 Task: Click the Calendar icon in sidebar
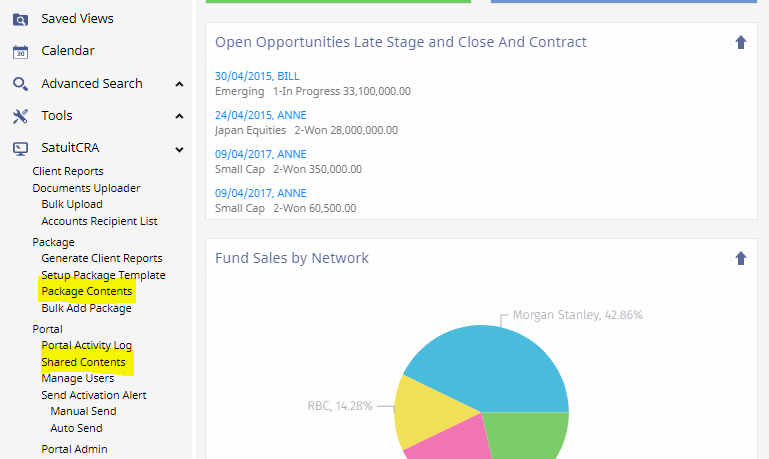click(x=20, y=51)
